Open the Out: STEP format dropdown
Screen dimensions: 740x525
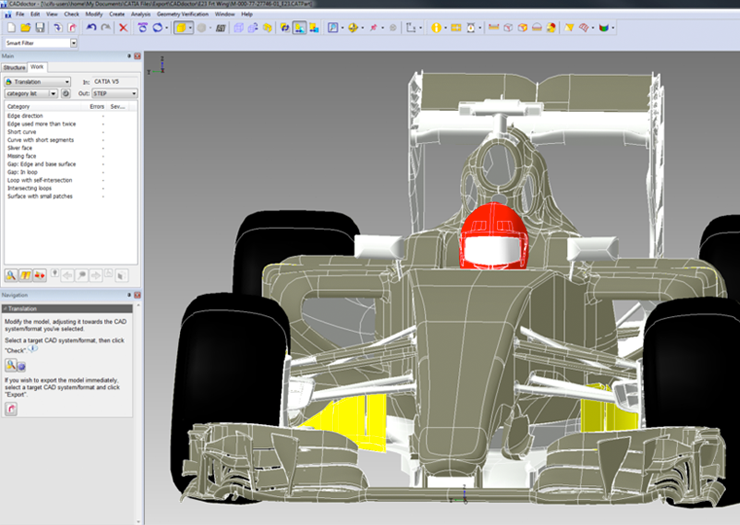(x=115, y=93)
